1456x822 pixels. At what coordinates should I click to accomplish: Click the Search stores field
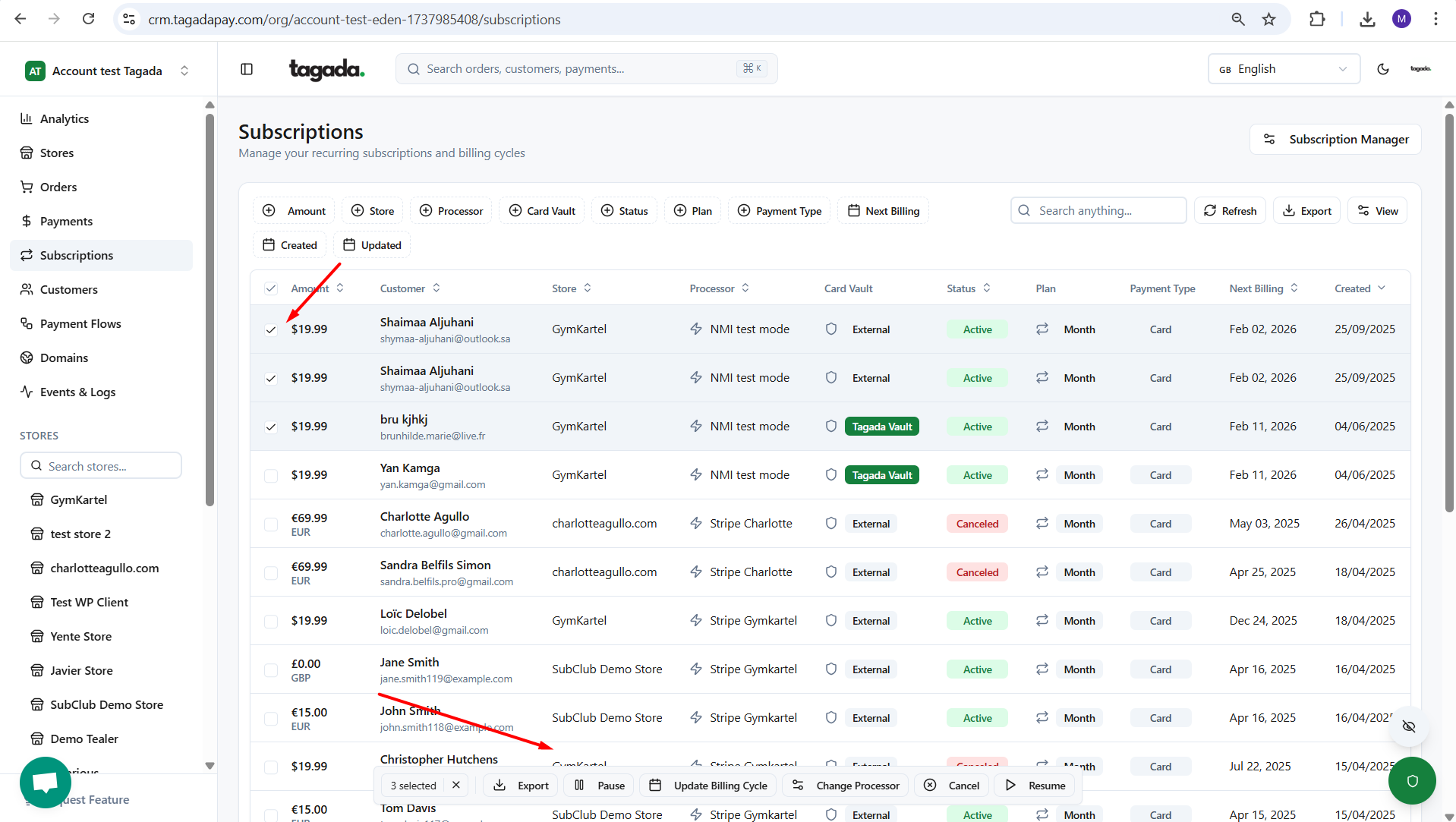click(101, 466)
